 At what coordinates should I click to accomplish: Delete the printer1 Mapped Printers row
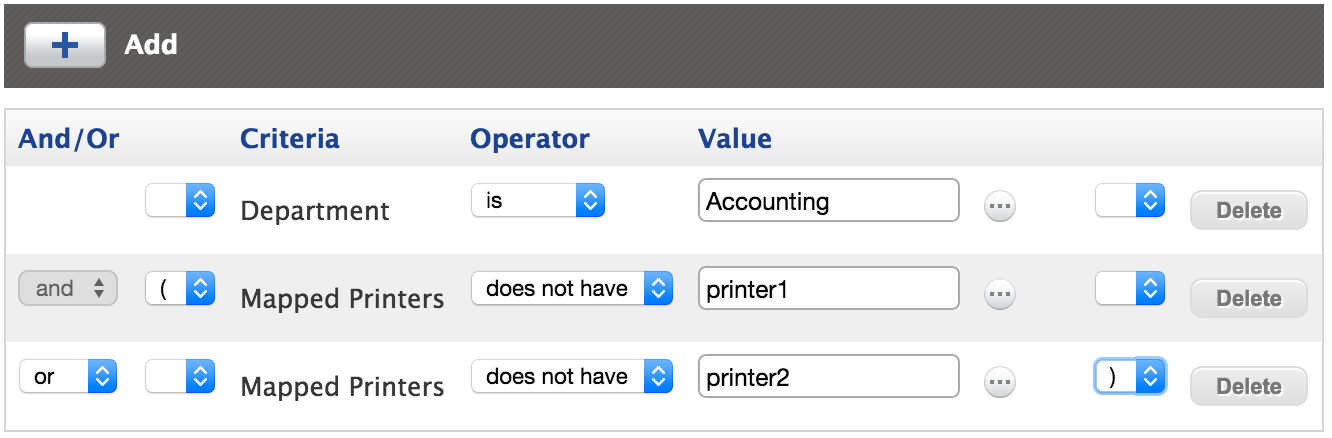click(1248, 298)
